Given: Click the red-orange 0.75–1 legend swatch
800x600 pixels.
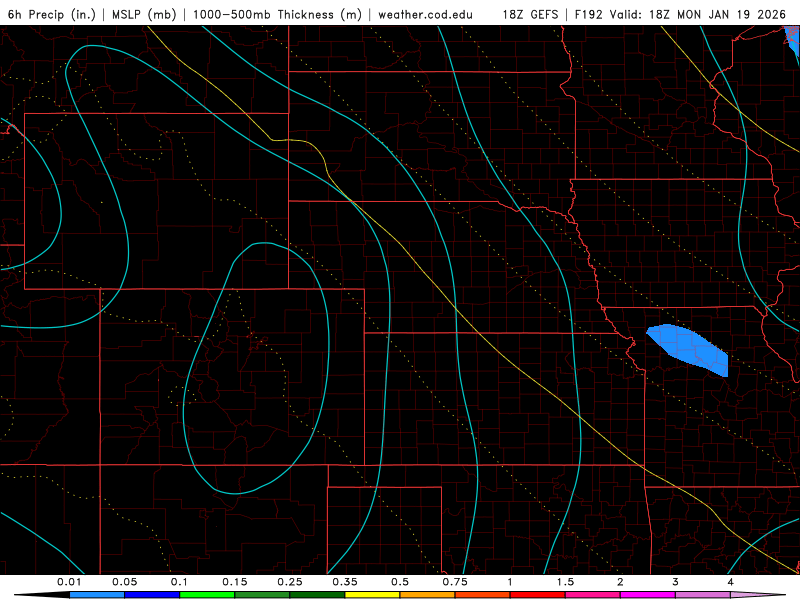Looking at the screenshot, I should pyautogui.click(x=483, y=595).
